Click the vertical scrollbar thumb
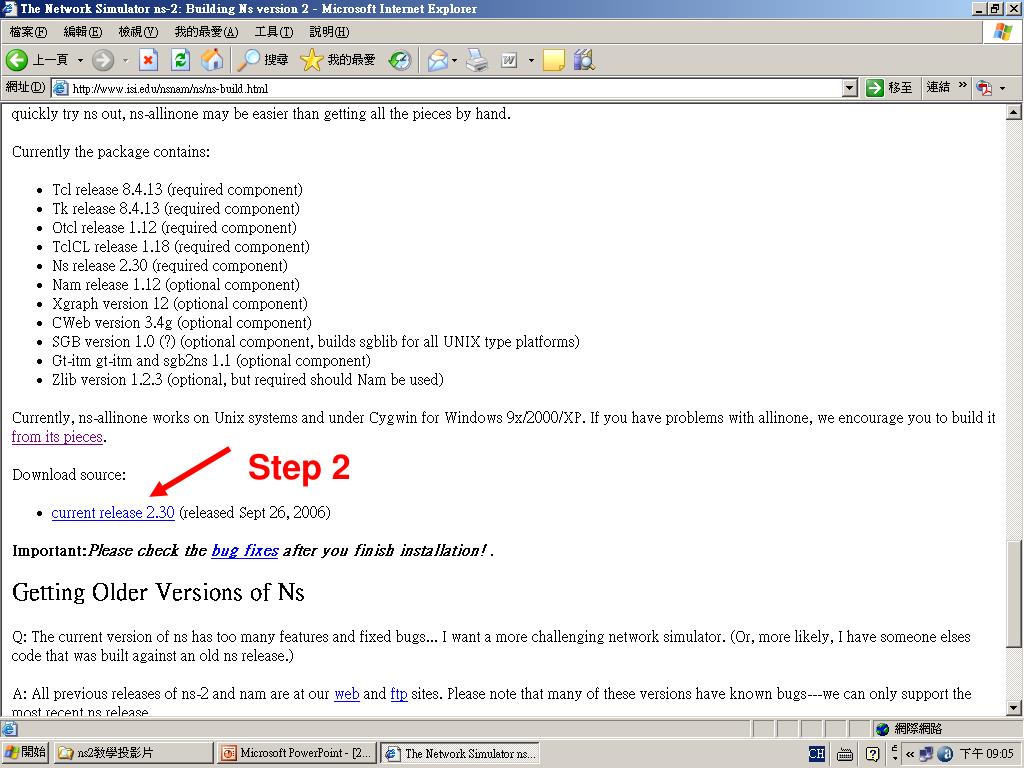This screenshot has height=768, width=1024. click(x=1014, y=593)
